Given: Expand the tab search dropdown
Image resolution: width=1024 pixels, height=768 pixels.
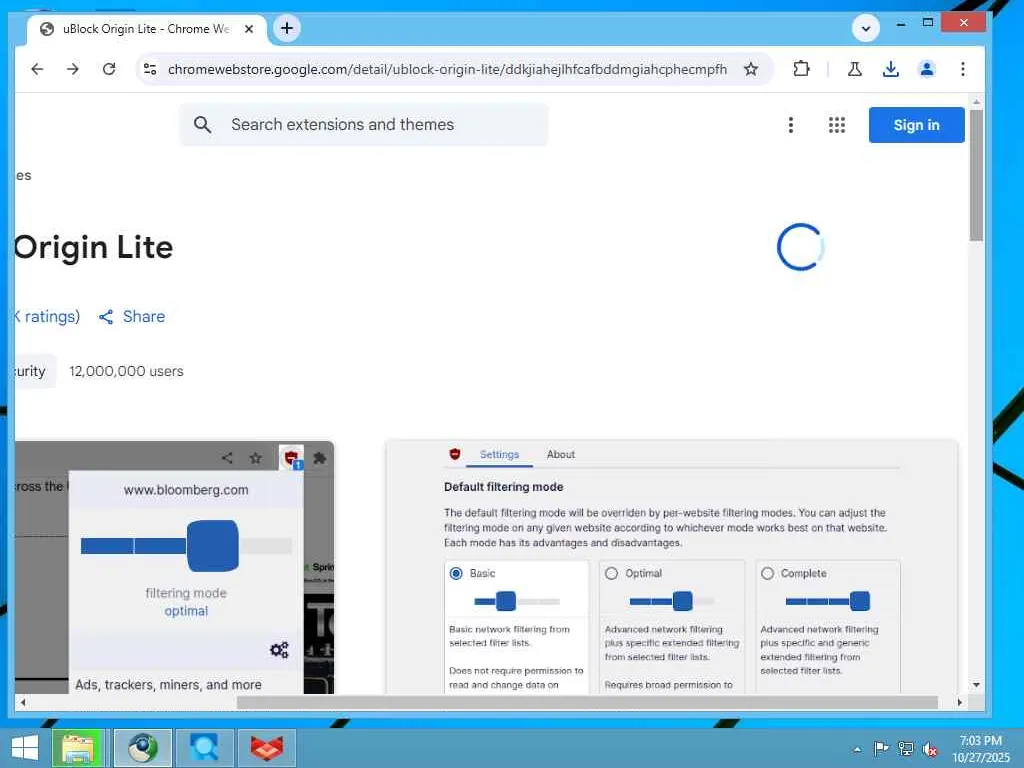Looking at the screenshot, I should [x=866, y=29].
